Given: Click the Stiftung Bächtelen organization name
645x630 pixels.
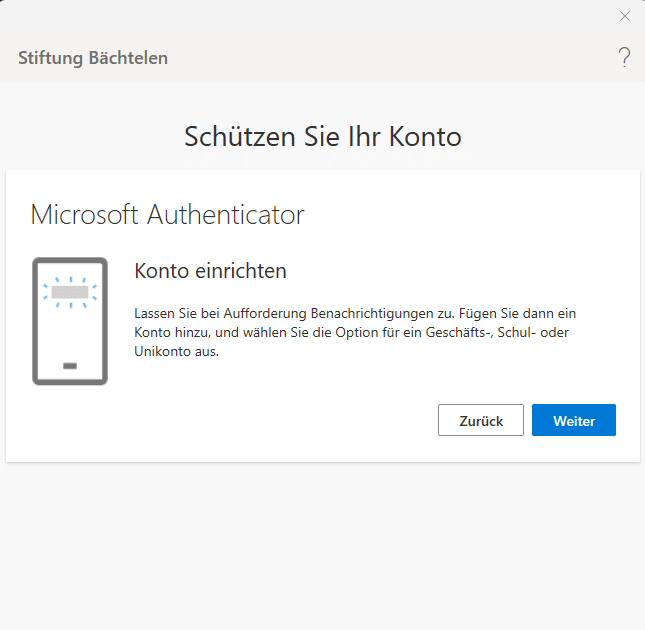Looking at the screenshot, I should (x=93, y=58).
